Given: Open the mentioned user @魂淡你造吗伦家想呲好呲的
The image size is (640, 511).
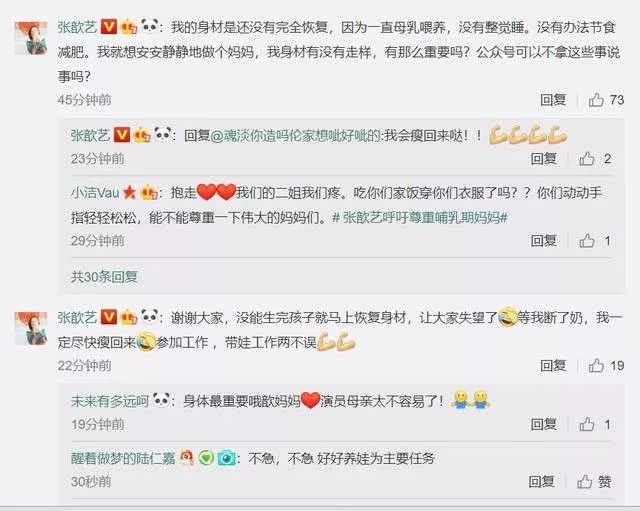Looking at the screenshot, I should [296, 136].
